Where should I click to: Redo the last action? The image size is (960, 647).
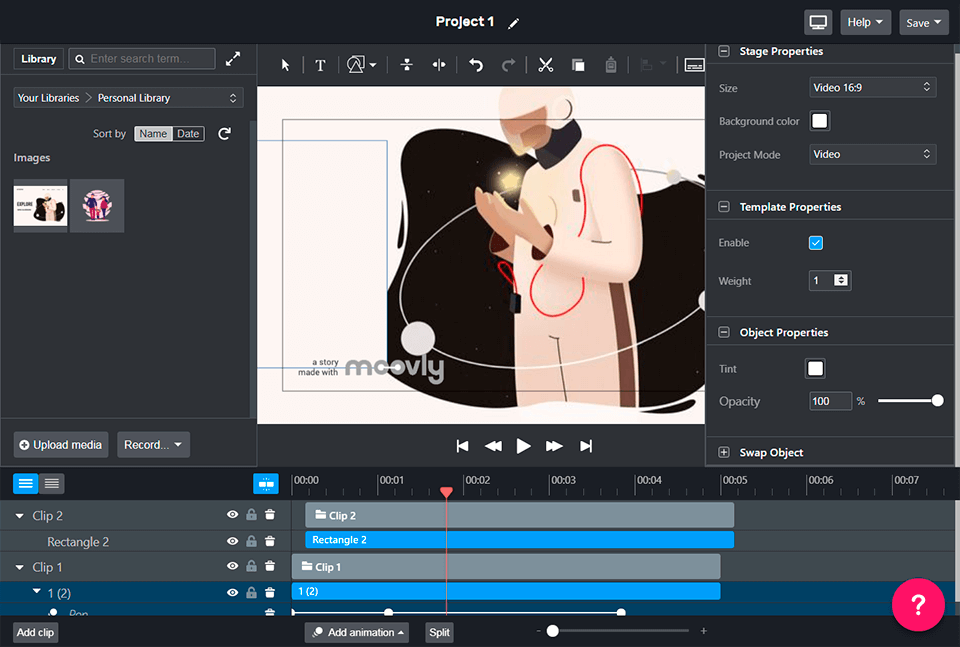(508, 64)
